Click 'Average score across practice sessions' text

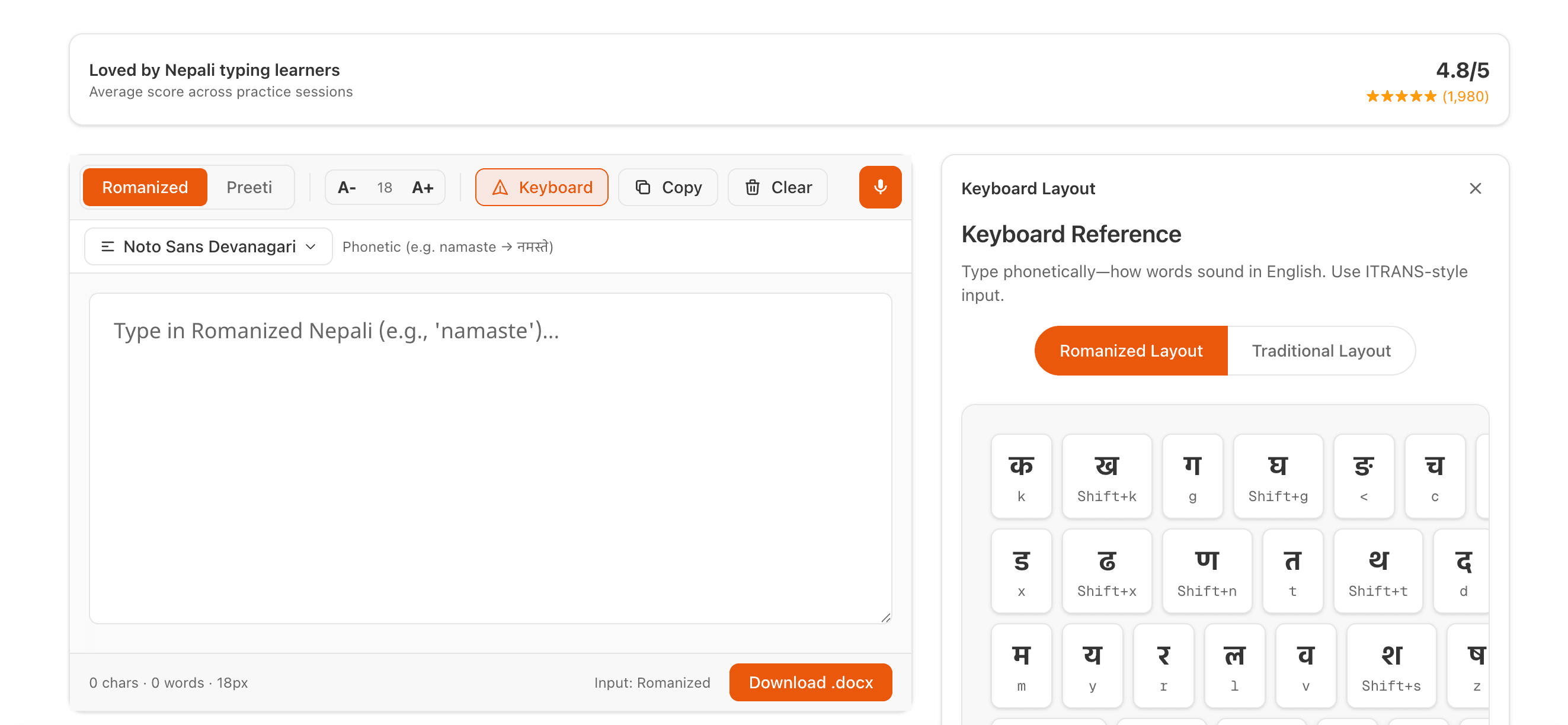pyautogui.click(x=220, y=92)
